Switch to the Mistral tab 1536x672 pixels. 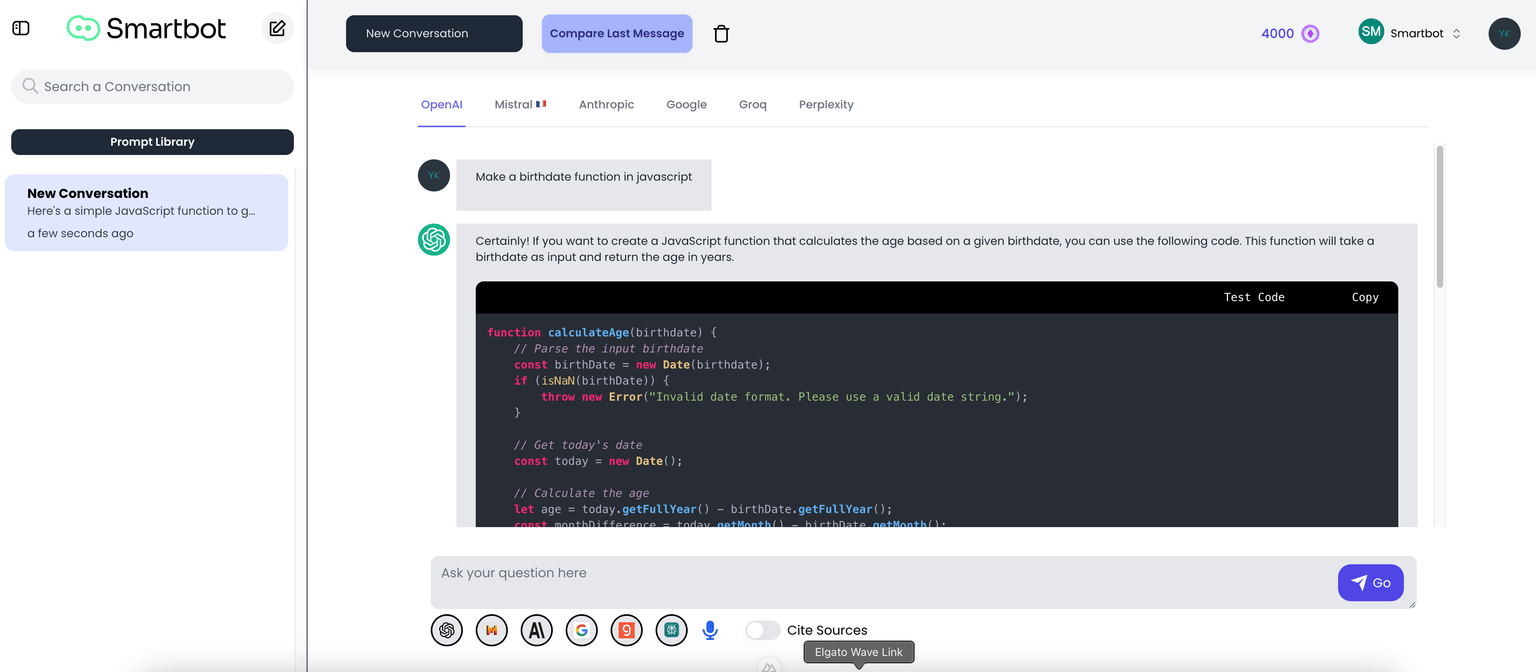pyautogui.click(x=519, y=104)
